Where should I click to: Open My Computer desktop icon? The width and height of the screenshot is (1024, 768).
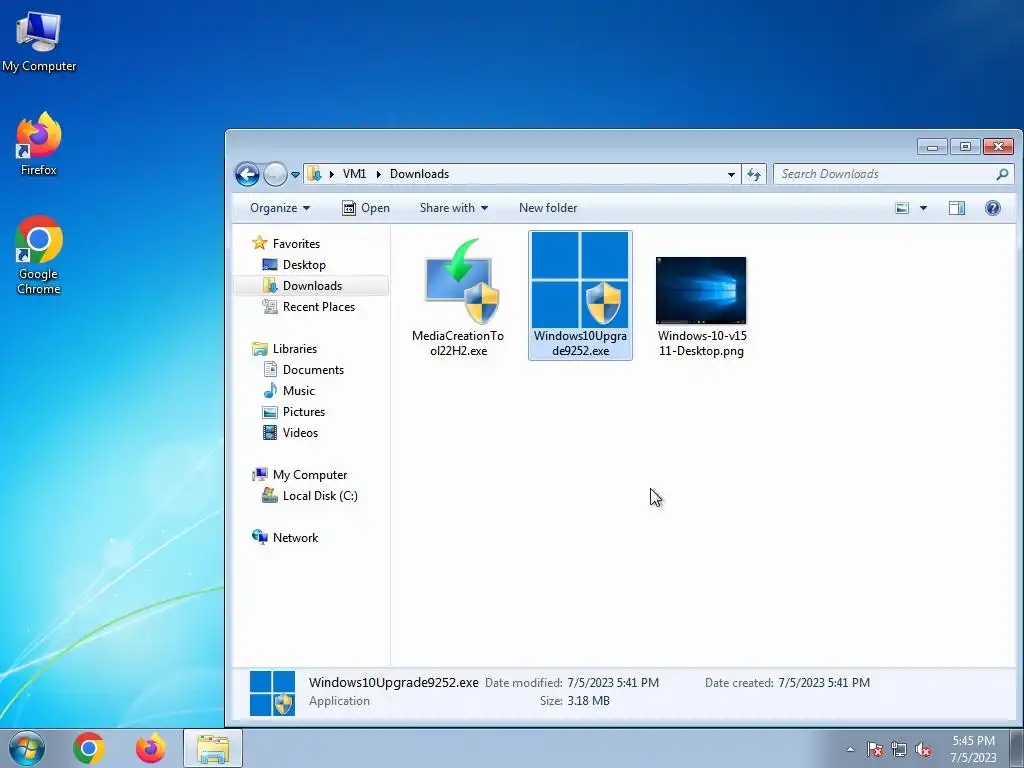(39, 41)
